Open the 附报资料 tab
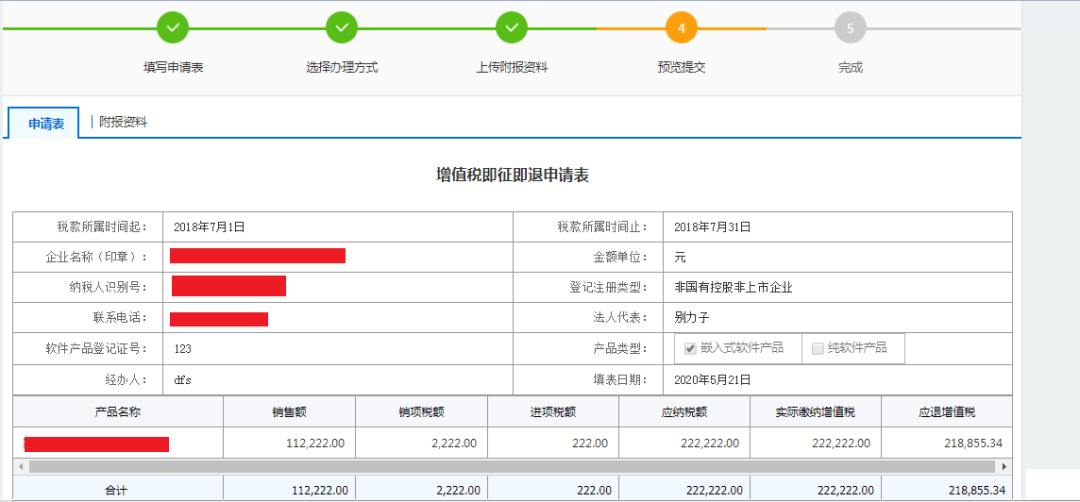This screenshot has height=502, width=1080. [123, 122]
